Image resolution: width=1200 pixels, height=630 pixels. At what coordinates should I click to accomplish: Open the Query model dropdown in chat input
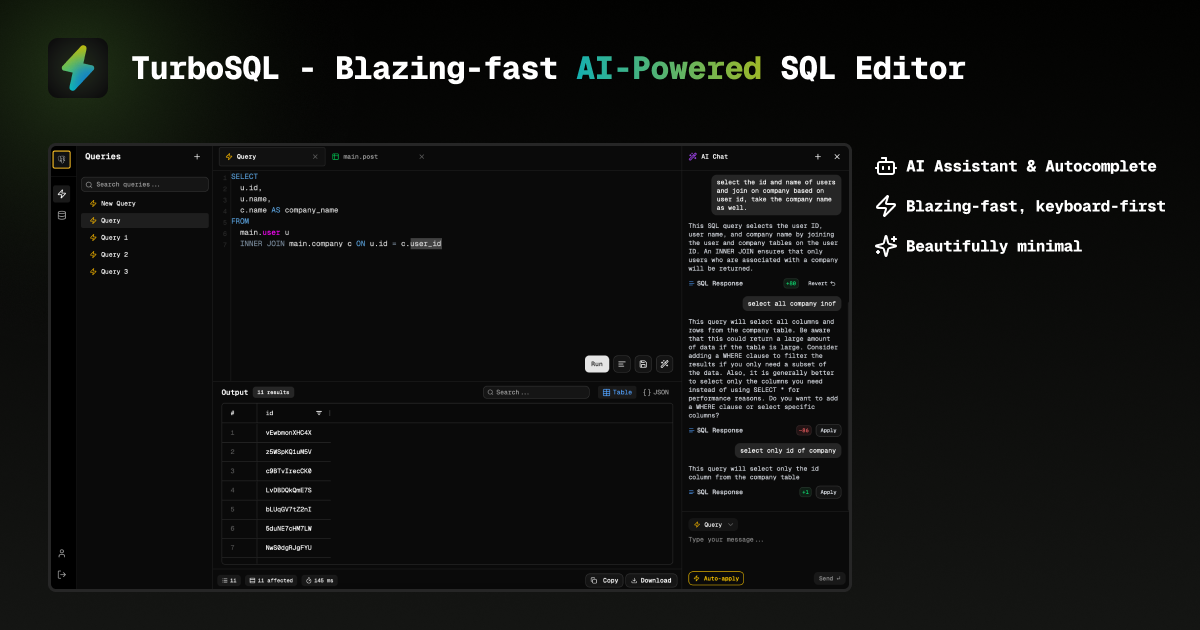(712, 524)
